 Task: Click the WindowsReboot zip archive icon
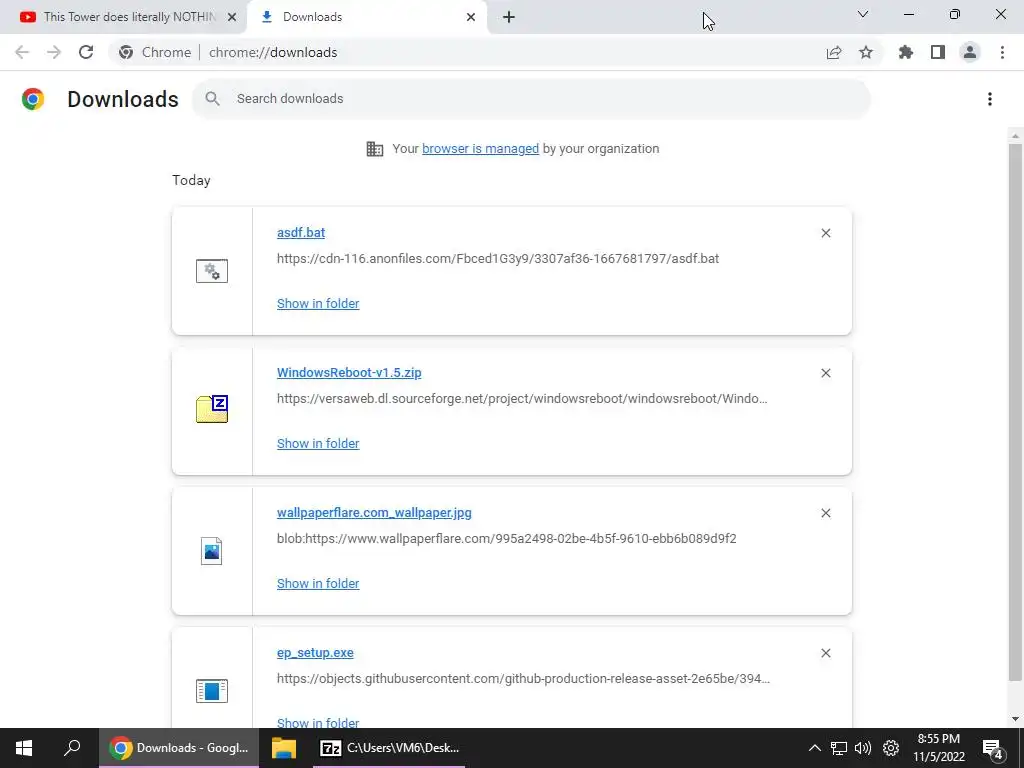point(212,409)
